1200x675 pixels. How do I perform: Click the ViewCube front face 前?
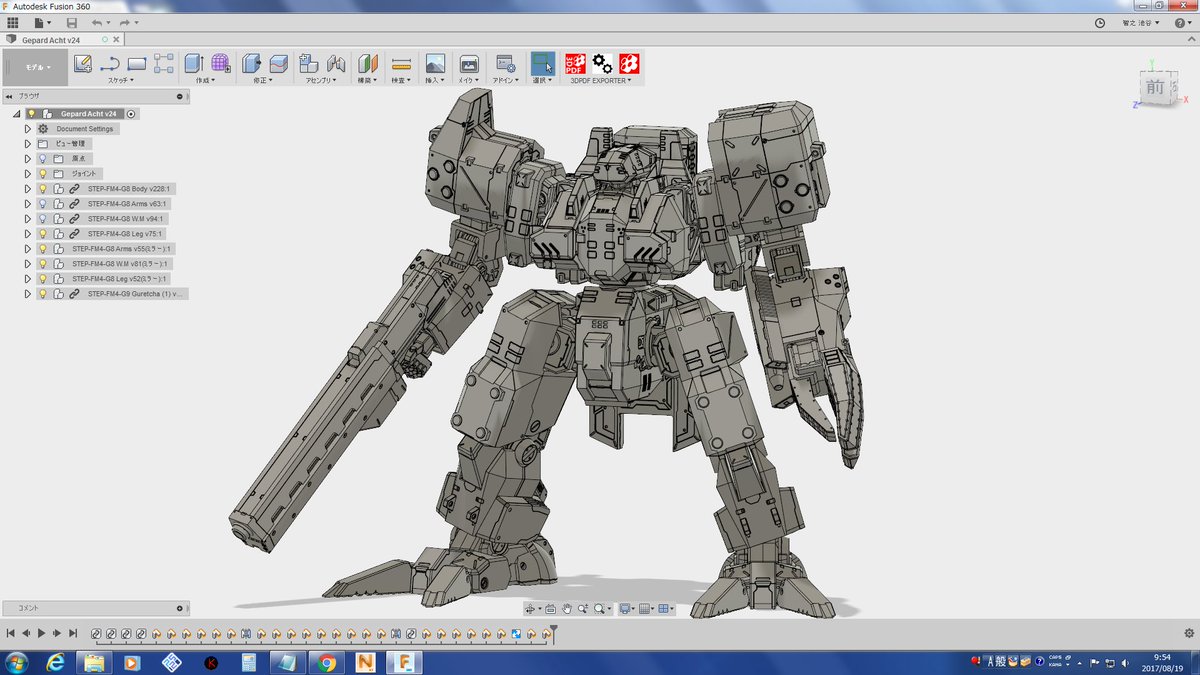pyautogui.click(x=1155, y=87)
